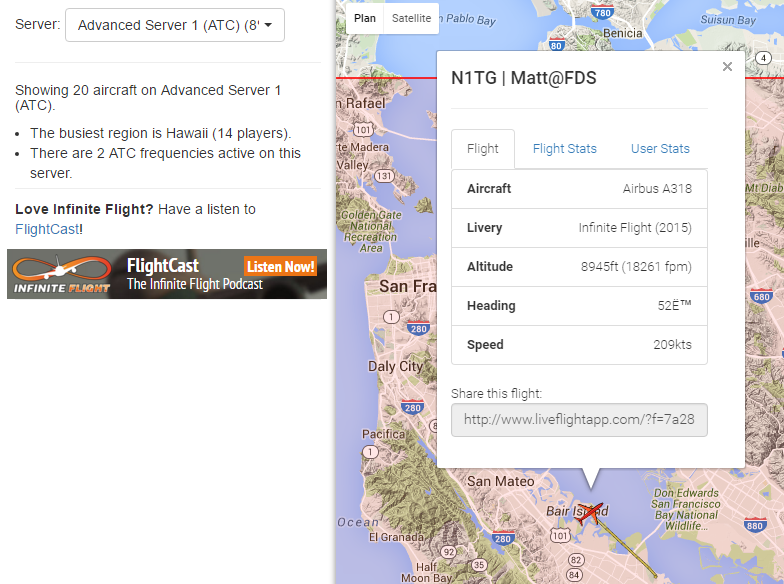The width and height of the screenshot is (784, 584).
Task: Click the Airbus A318 aircraft value
Action: coord(657,188)
